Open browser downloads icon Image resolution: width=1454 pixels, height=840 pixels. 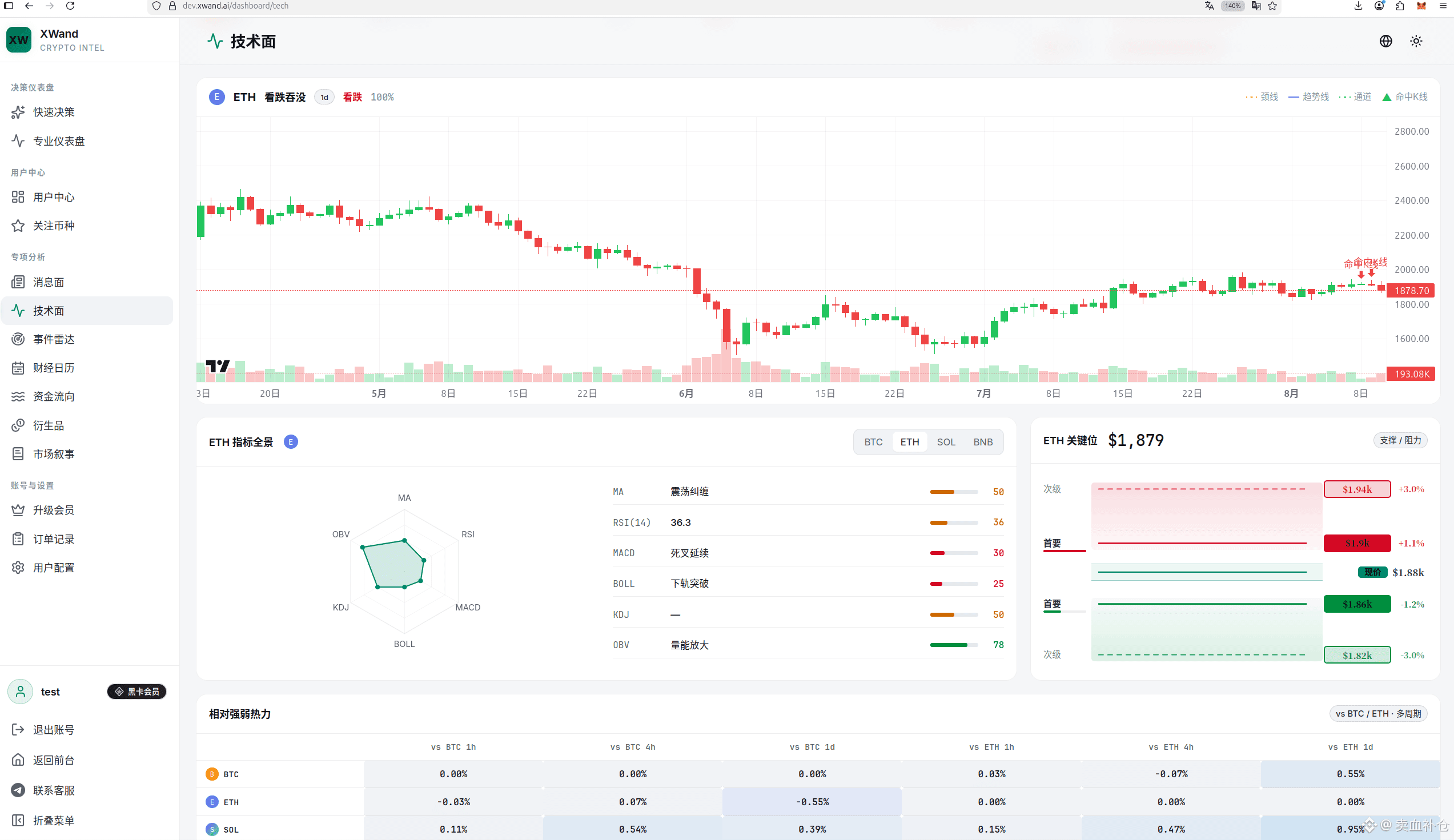1358,6
